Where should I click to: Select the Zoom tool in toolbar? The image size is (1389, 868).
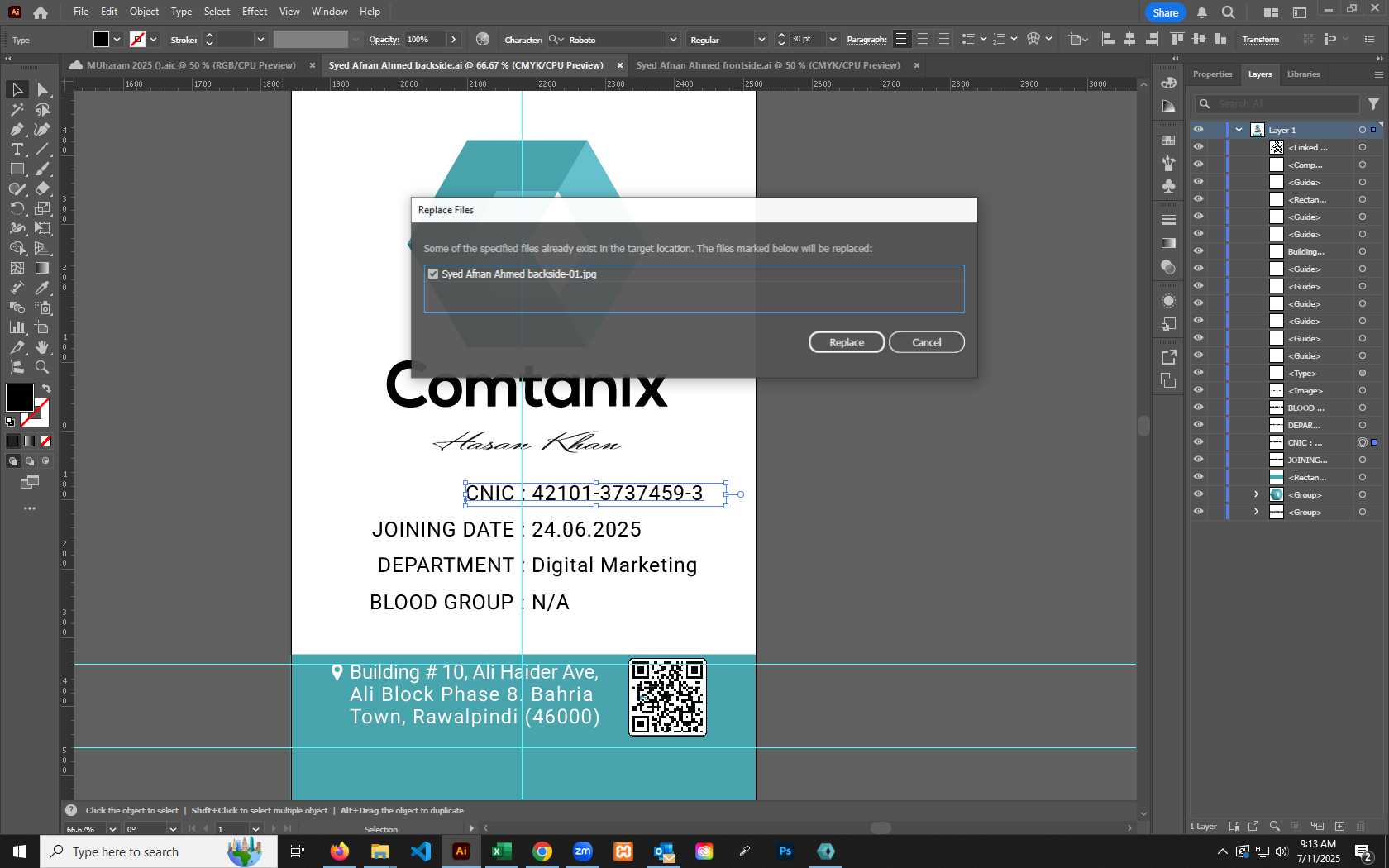(x=43, y=367)
